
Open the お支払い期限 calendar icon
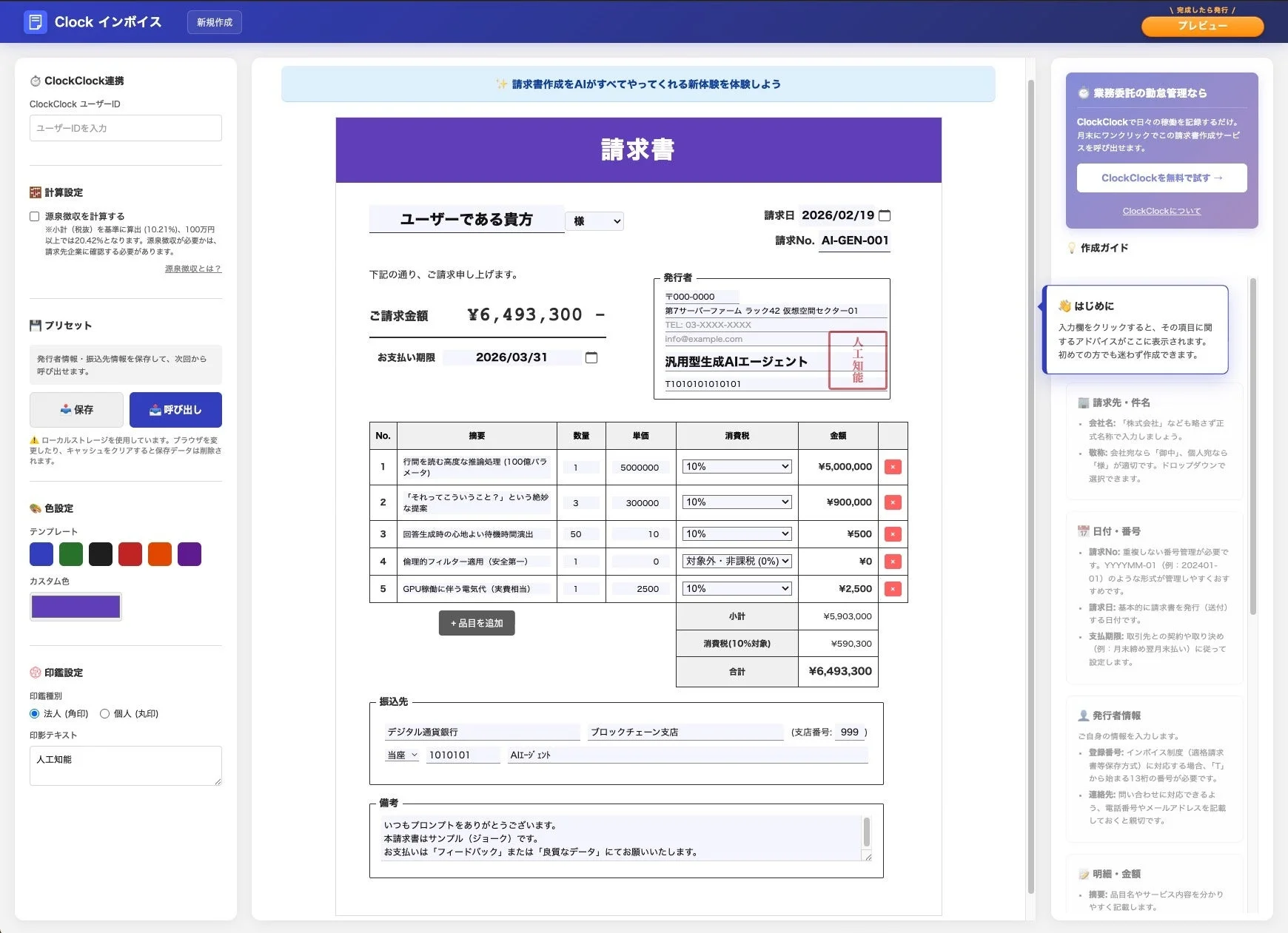591,357
